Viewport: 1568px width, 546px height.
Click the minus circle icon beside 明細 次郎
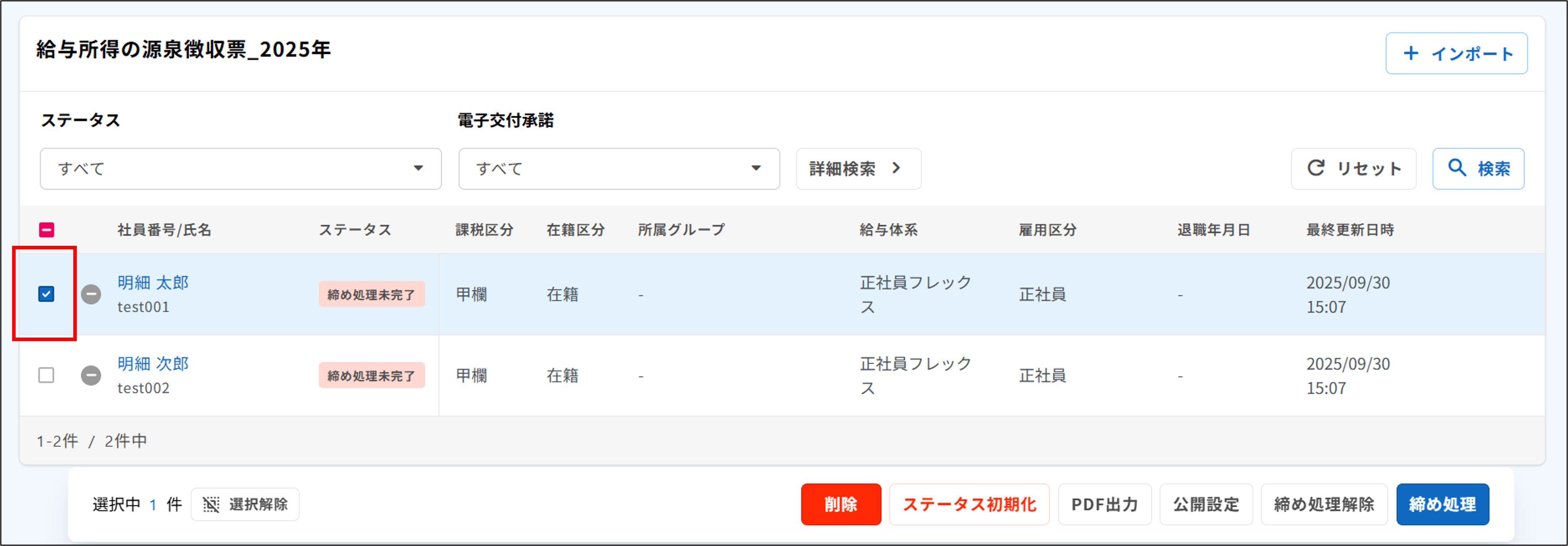[90, 376]
